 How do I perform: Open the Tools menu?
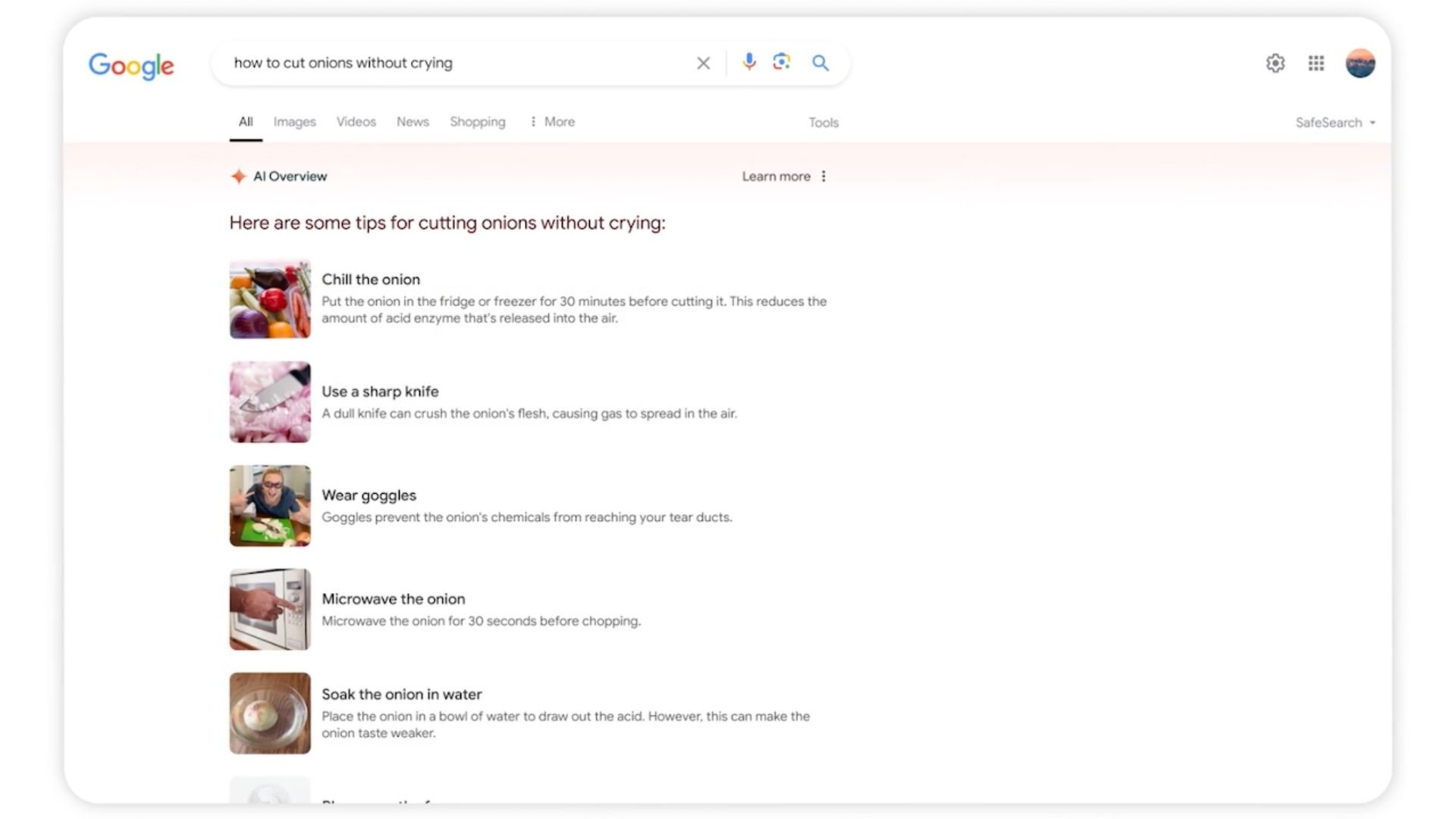click(x=824, y=122)
